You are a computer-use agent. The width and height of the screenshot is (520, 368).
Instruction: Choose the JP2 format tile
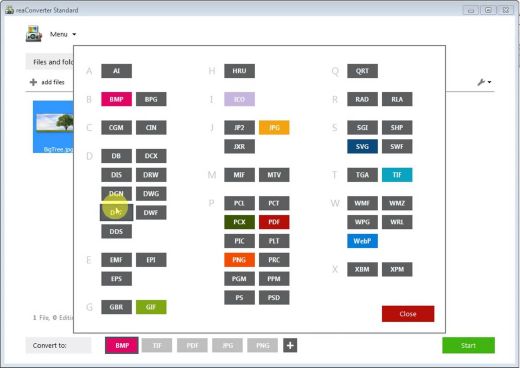(239, 128)
